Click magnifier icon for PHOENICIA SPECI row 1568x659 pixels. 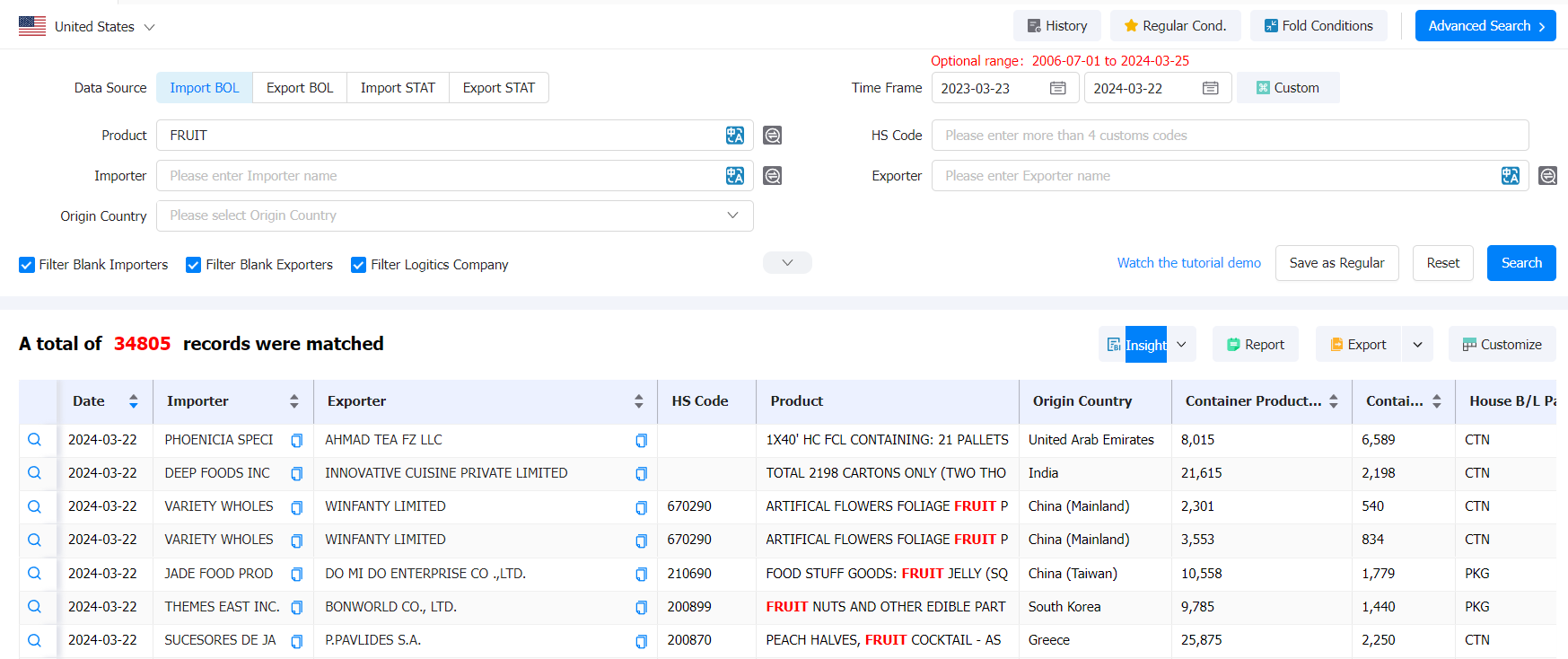coord(34,440)
